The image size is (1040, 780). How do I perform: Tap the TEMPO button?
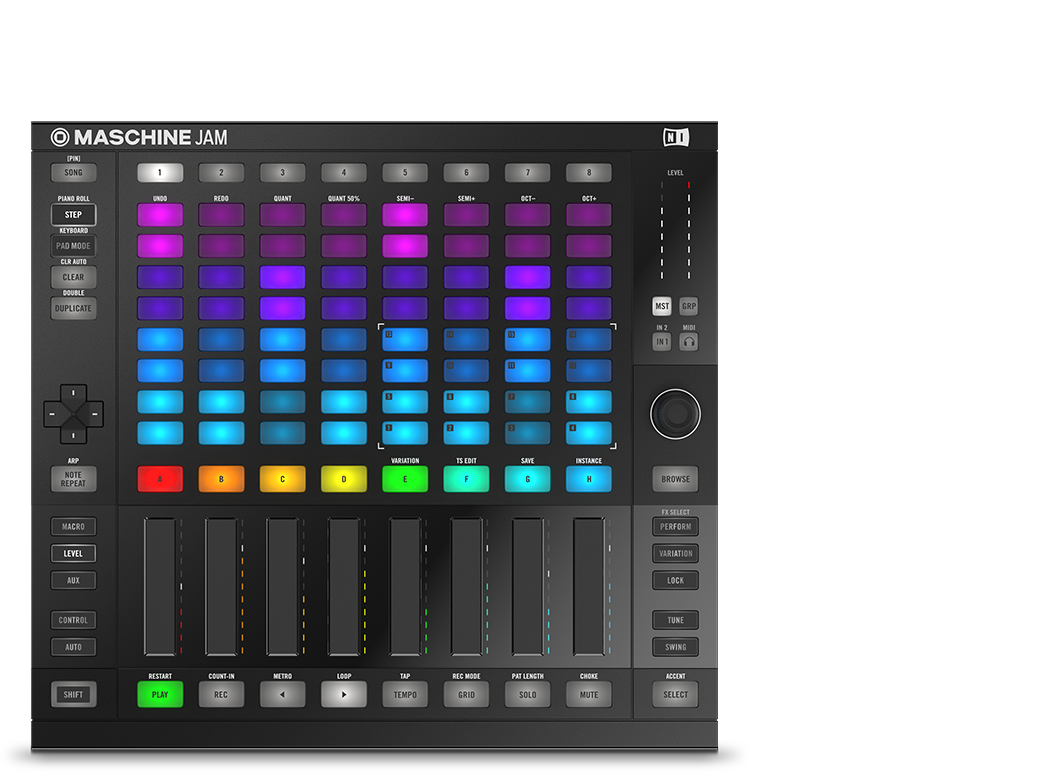pos(405,694)
